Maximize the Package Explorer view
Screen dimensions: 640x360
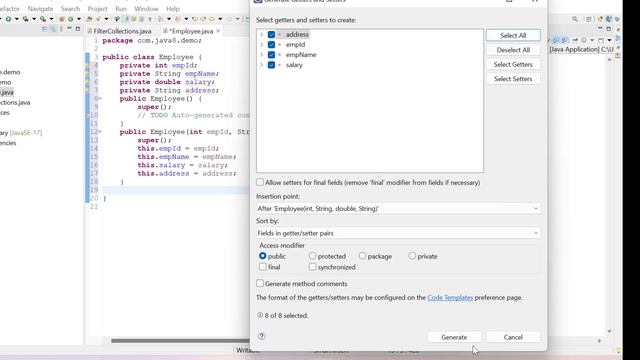point(78,29)
